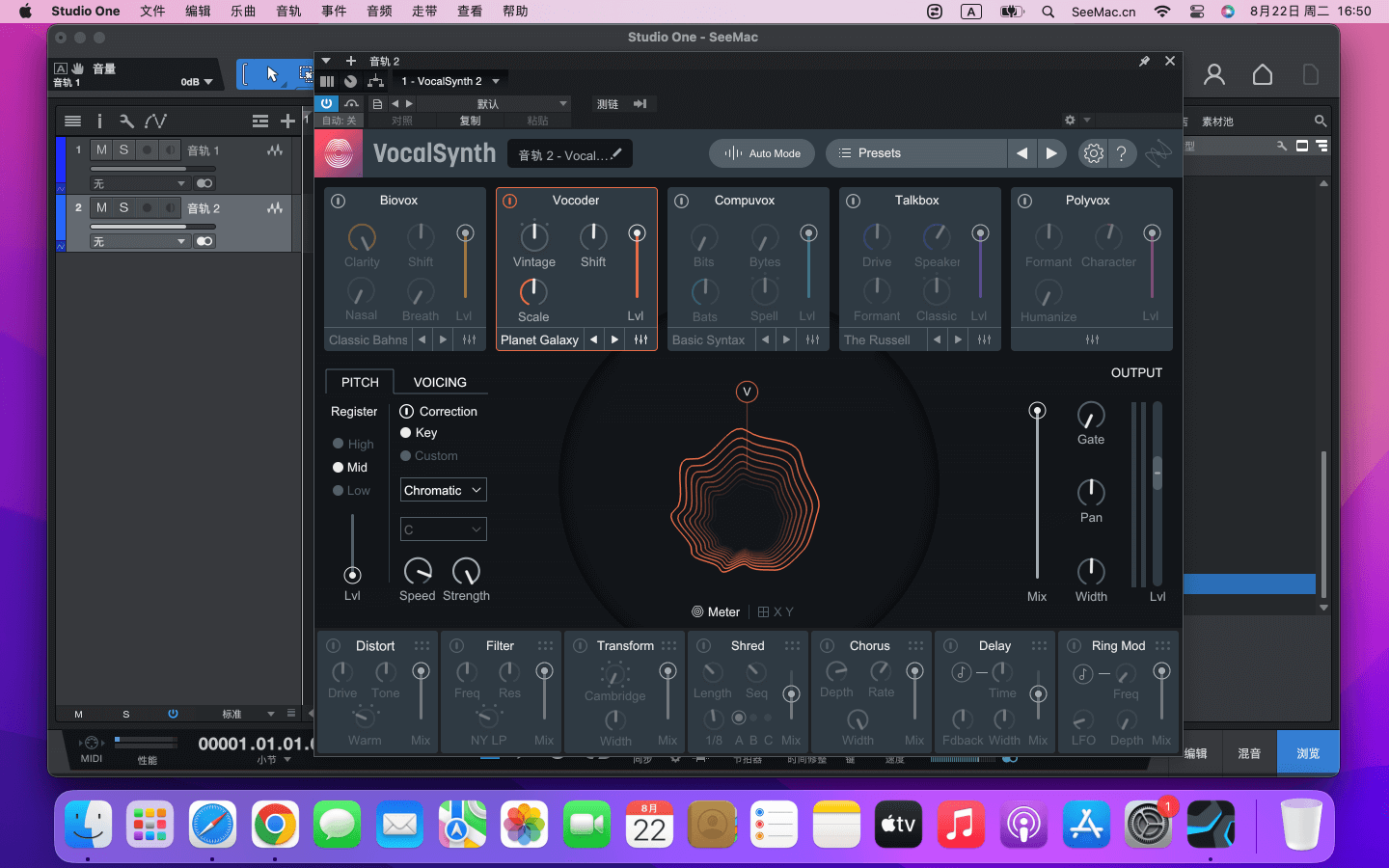This screenshot has width=1389, height=868.
Task: Open the VocalSynth 2 instance dropdown
Action: click(x=450, y=81)
